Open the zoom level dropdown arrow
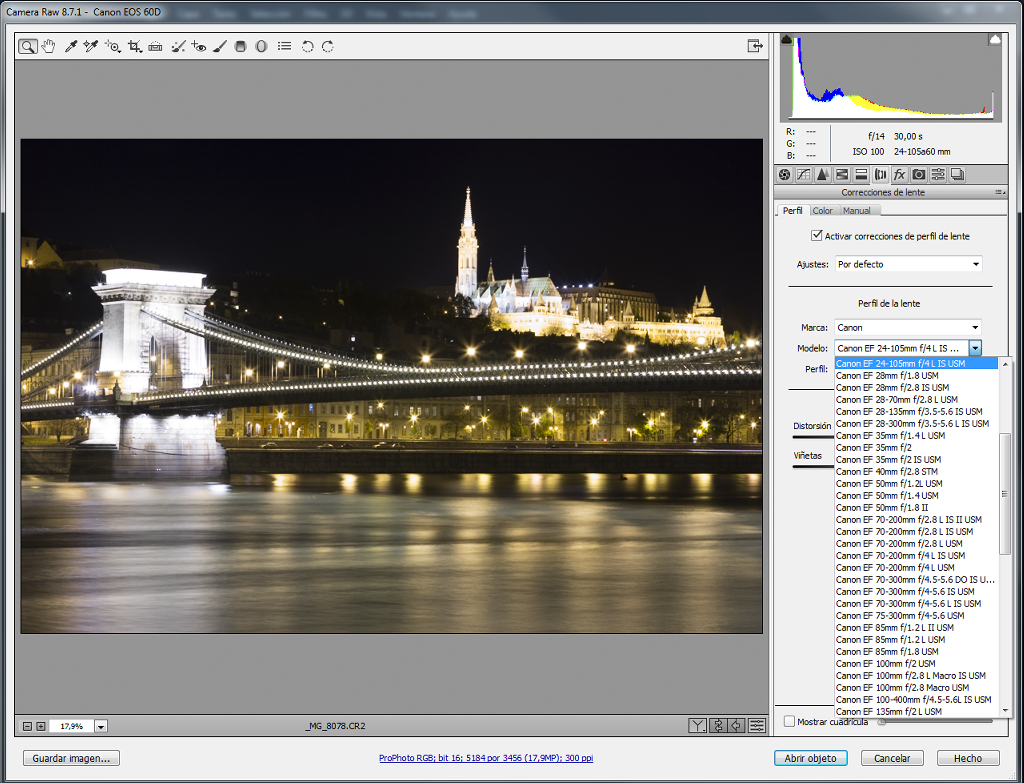The height and width of the screenshot is (783, 1024). point(101,726)
